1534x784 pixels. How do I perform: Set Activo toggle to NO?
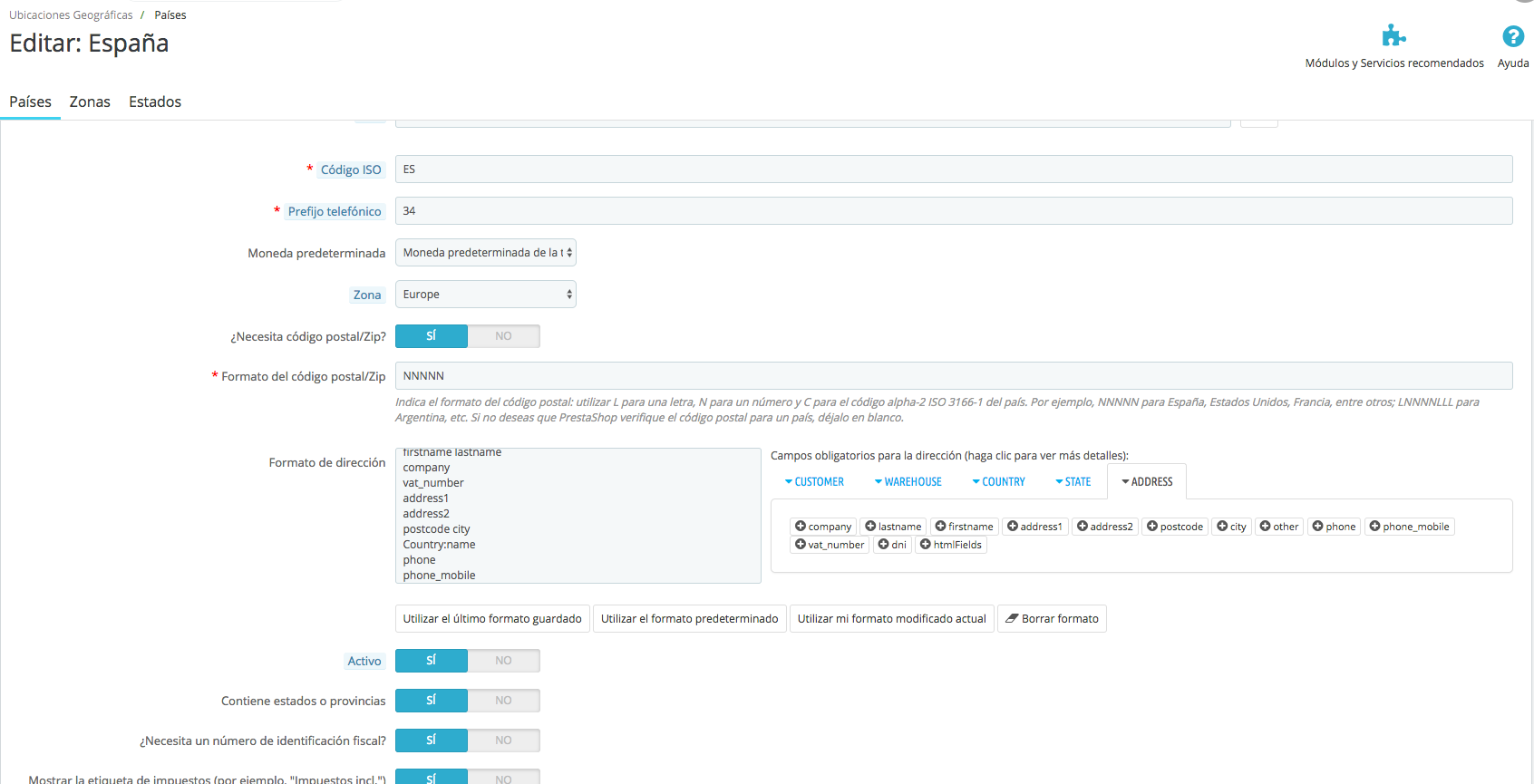pos(503,661)
